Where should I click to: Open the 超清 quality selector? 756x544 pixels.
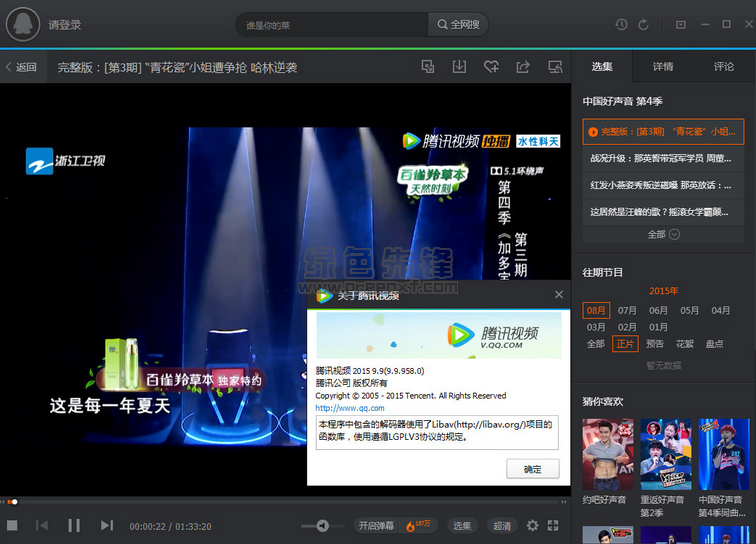click(x=502, y=526)
